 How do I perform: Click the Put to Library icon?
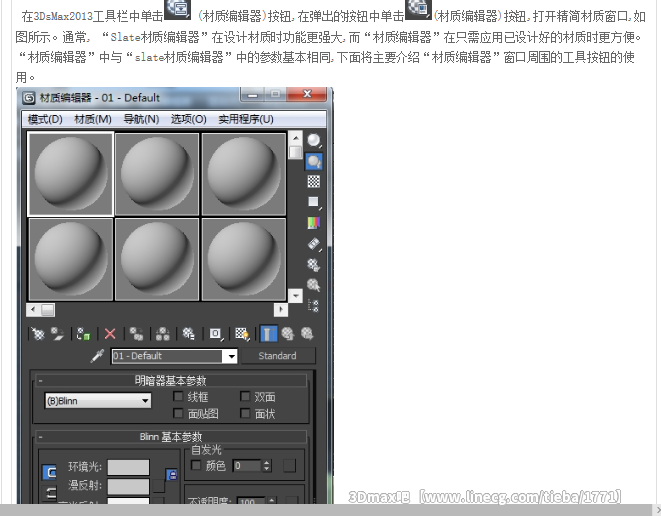(x=188, y=334)
